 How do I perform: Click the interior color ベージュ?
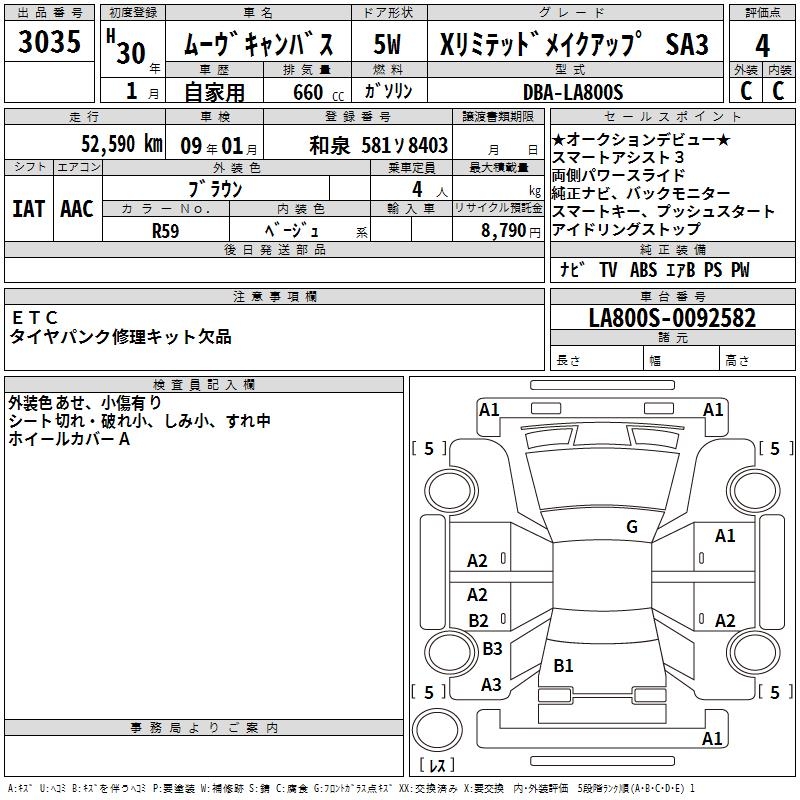(x=292, y=230)
